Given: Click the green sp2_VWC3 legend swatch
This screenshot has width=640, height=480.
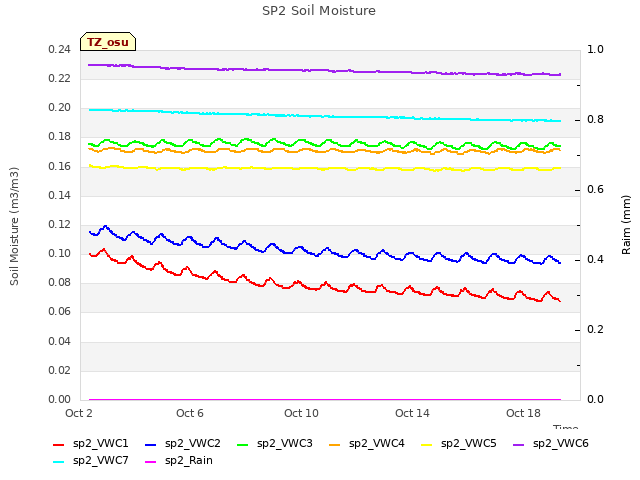Looking at the screenshot, I should pos(243,444).
